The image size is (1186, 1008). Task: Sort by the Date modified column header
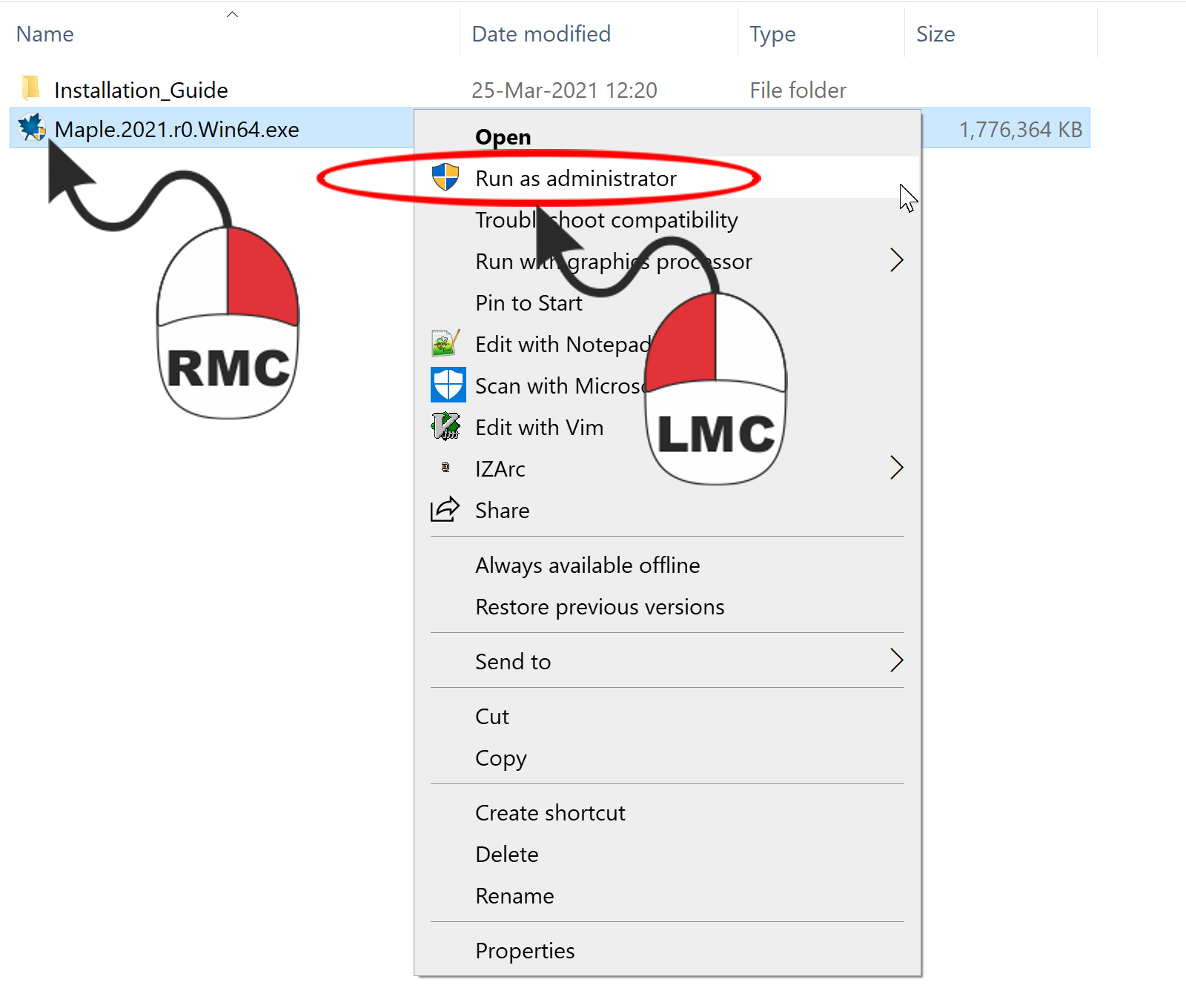pyautogui.click(x=541, y=34)
